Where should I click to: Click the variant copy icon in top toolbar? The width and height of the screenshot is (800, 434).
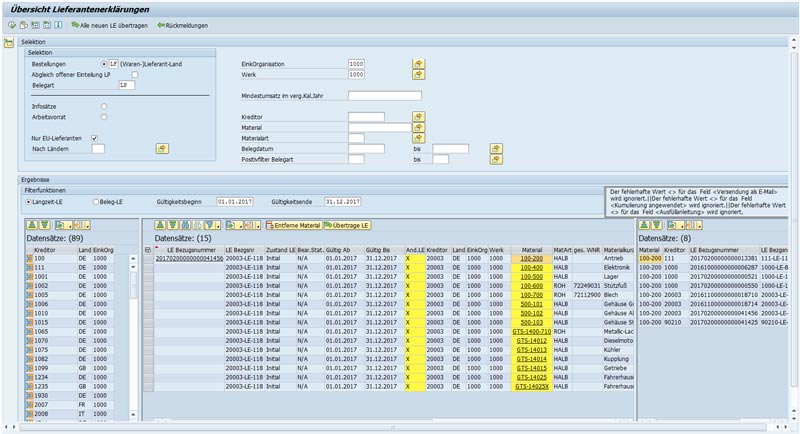coord(23,25)
